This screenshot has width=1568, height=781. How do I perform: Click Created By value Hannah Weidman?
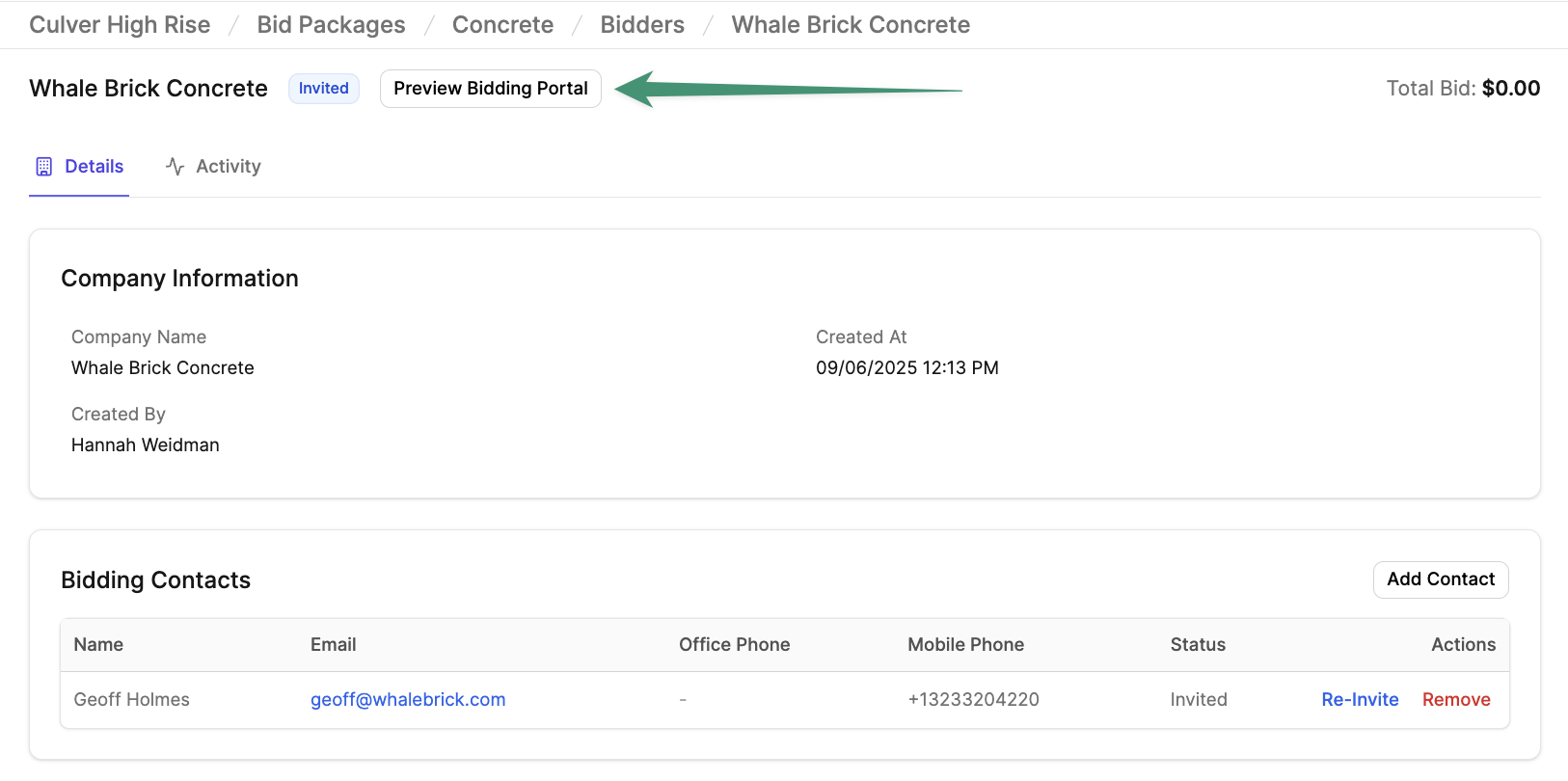146,445
